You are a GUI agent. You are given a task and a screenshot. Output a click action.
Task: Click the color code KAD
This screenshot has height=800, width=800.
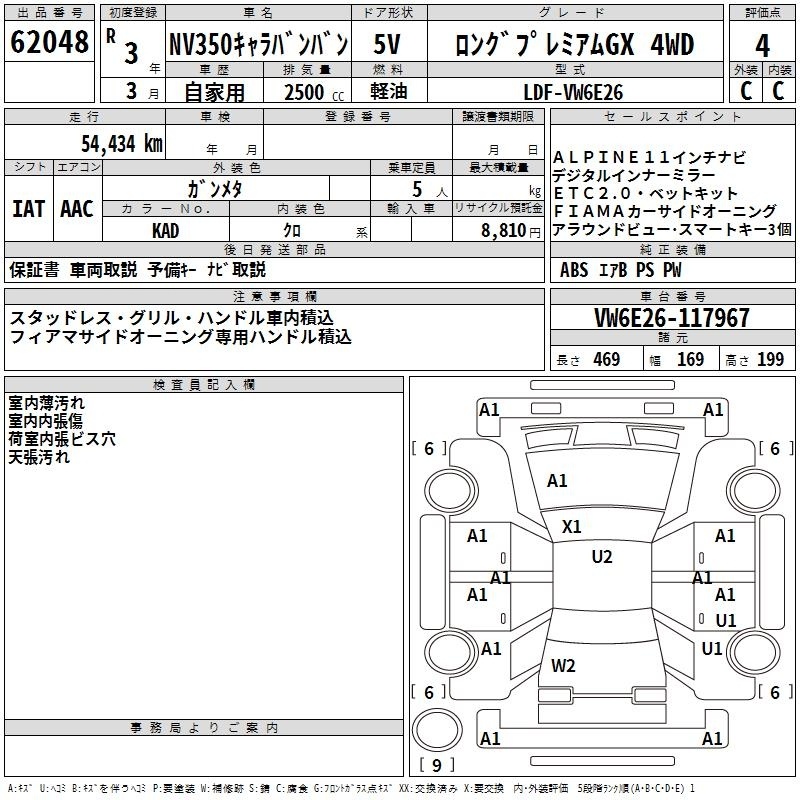[165, 231]
